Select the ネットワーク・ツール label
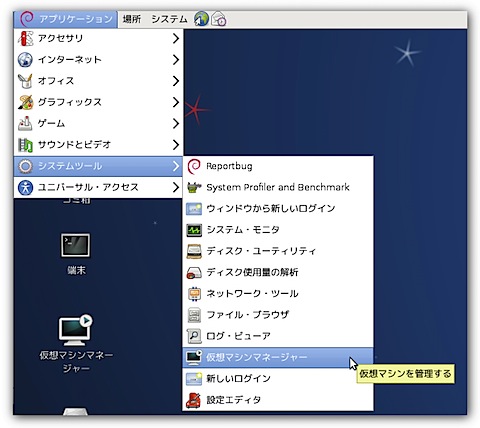Viewport: 480px width, 428px height. point(252,294)
